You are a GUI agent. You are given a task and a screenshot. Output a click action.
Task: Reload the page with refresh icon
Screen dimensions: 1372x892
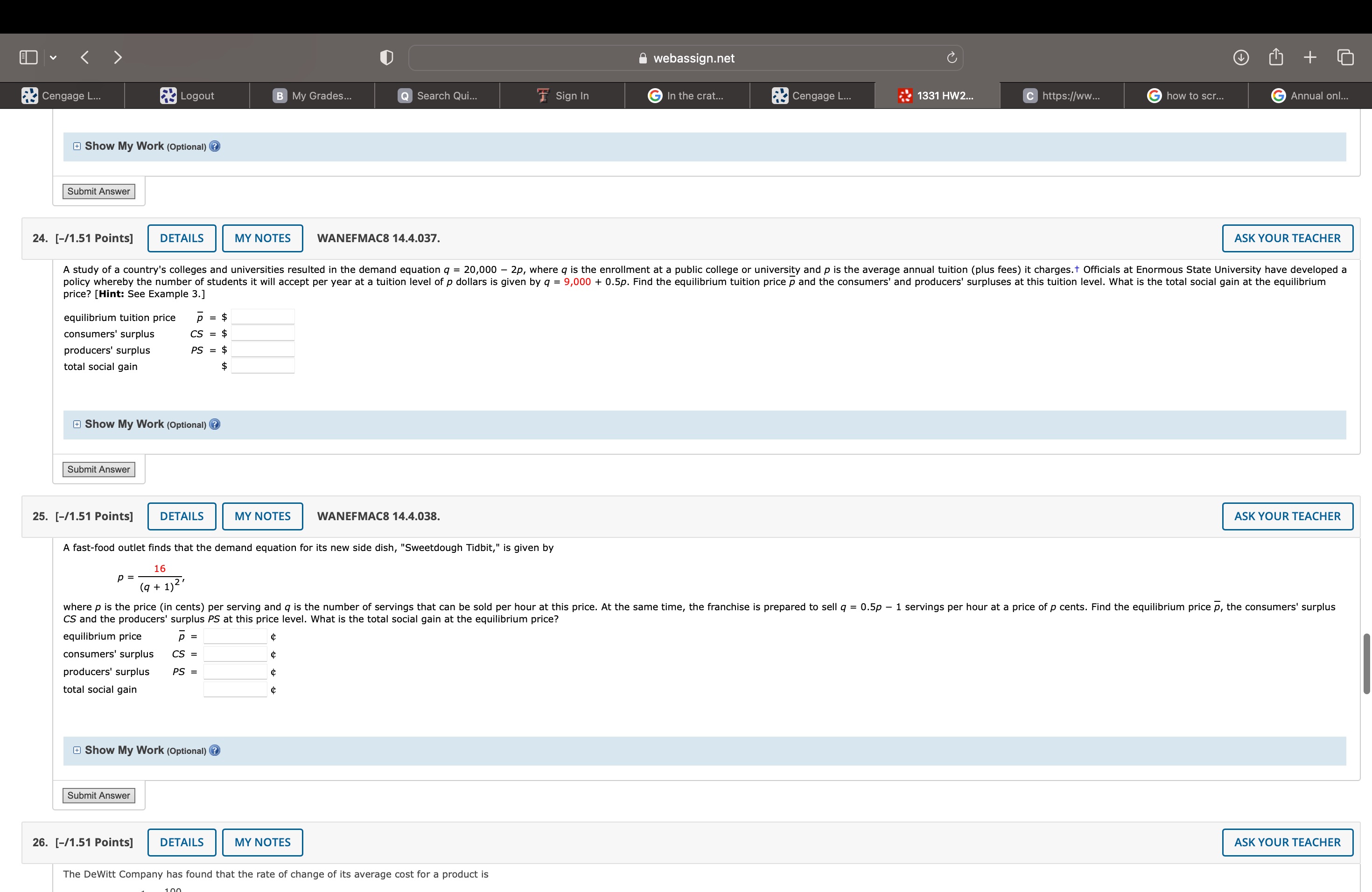pyautogui.click(x=951, y=58)
